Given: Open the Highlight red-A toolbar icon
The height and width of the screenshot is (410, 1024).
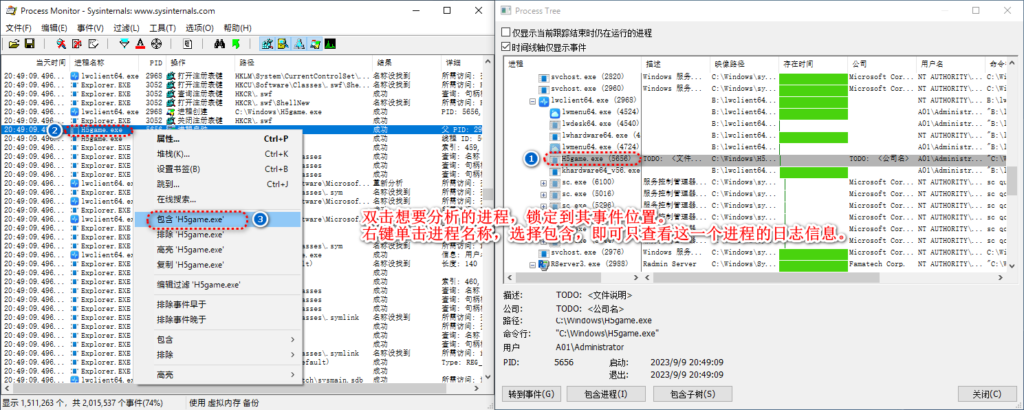Looking at the screenshot, I should tap(140, 44).
